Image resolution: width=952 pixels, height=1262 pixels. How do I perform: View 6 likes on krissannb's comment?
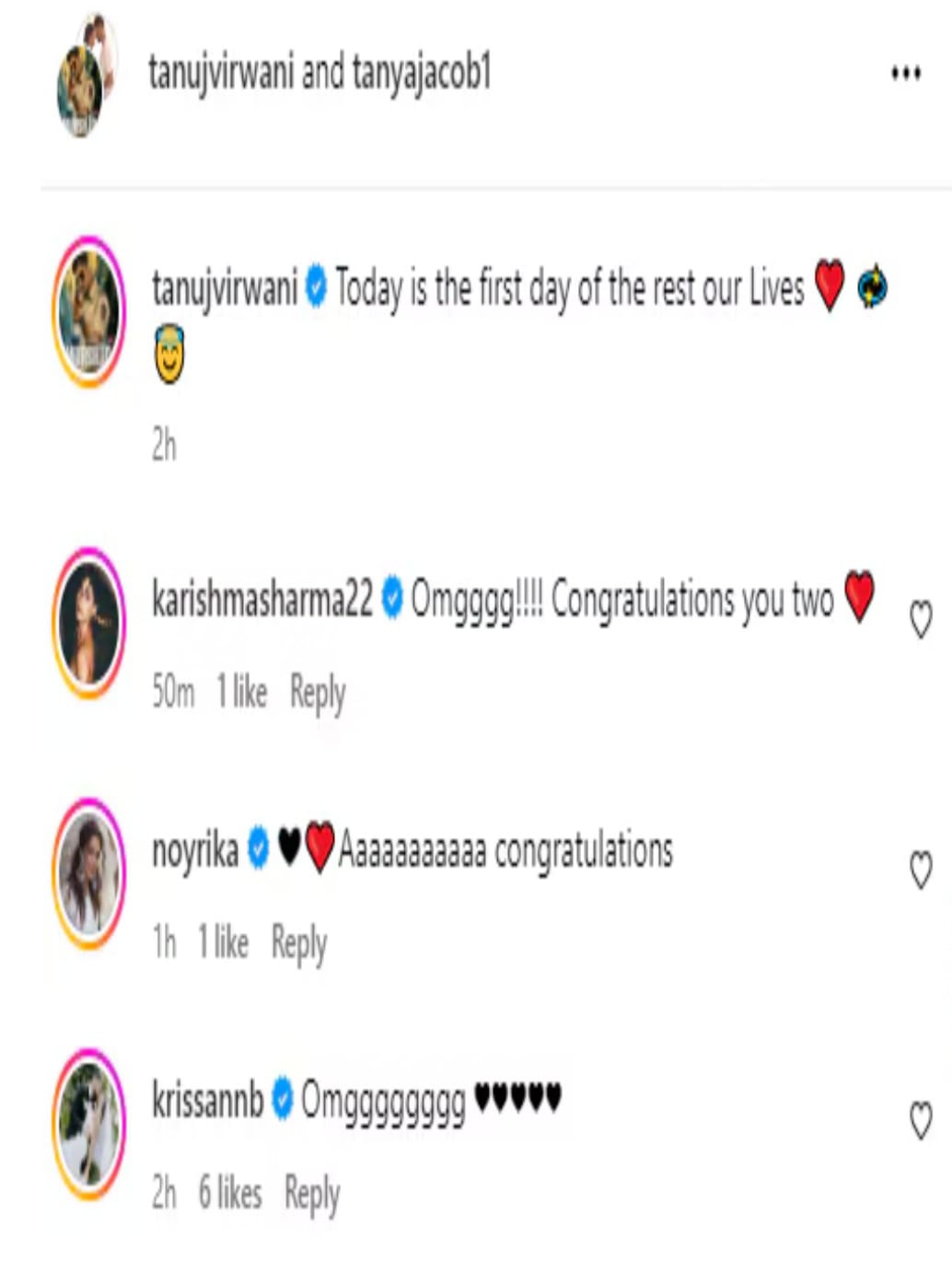coord(230,1193)
